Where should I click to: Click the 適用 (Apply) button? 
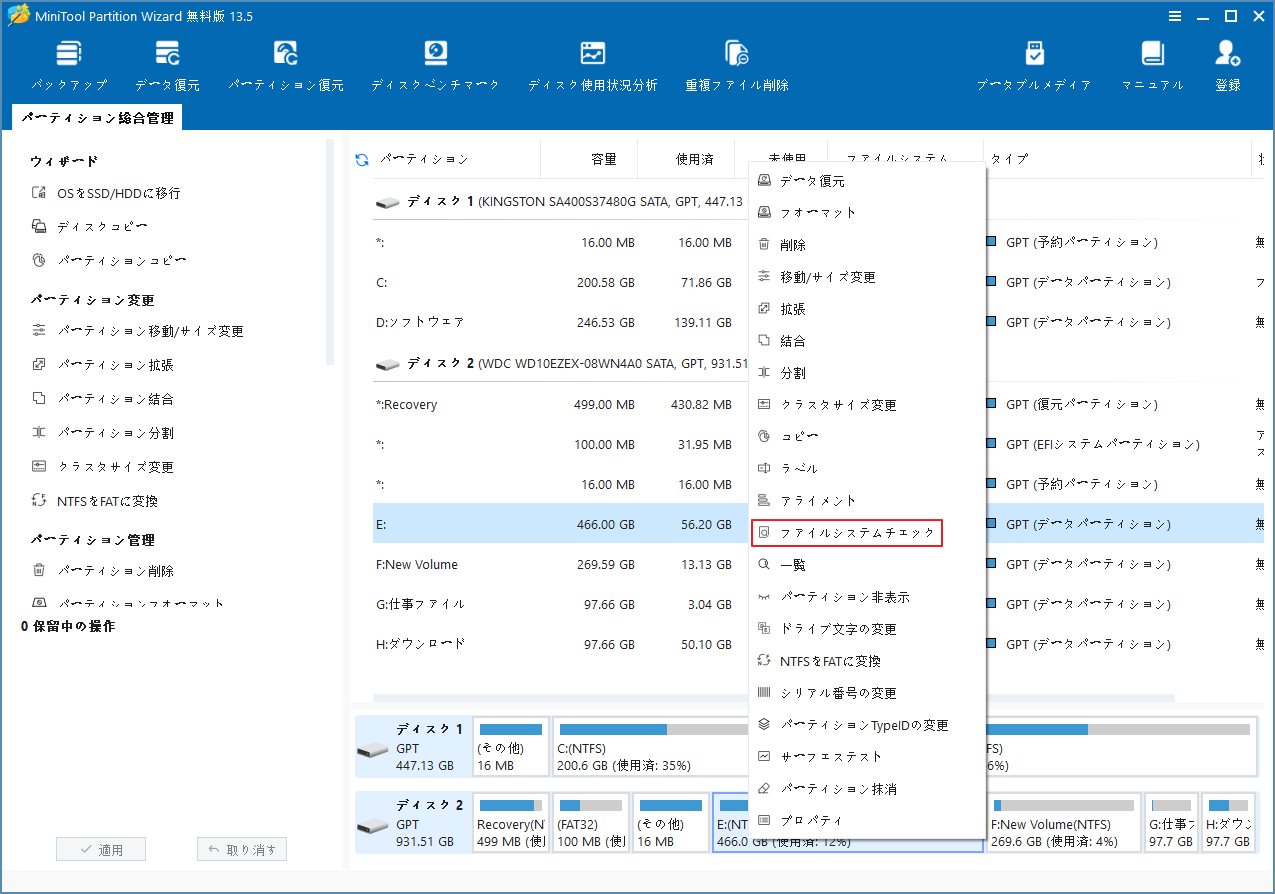100,847
